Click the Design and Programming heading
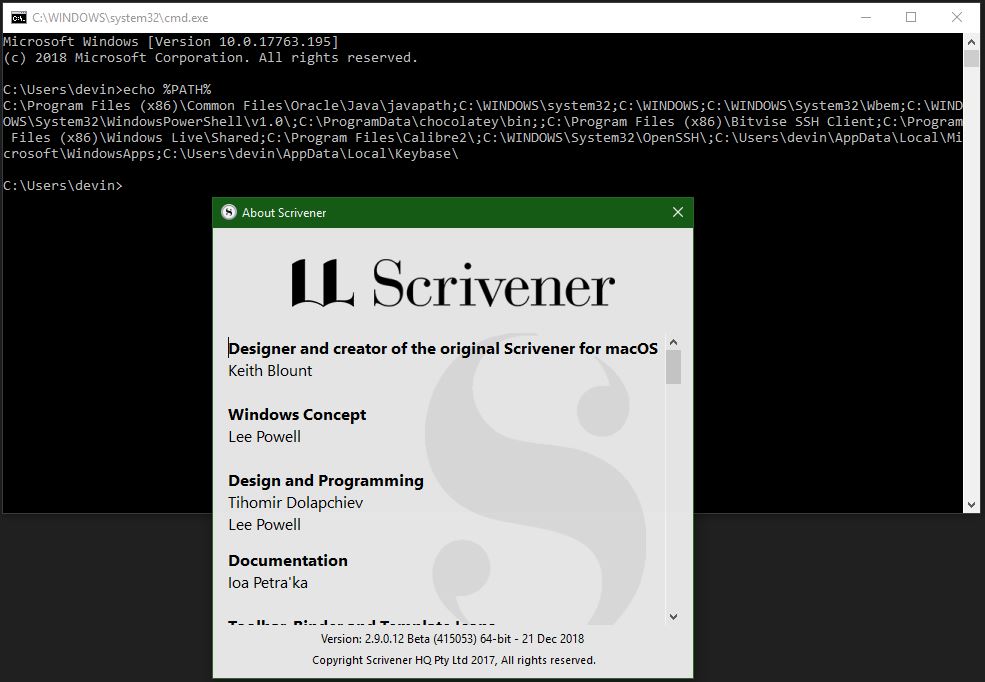This screenshot has width=985, height=682. [x=325, y=481]
